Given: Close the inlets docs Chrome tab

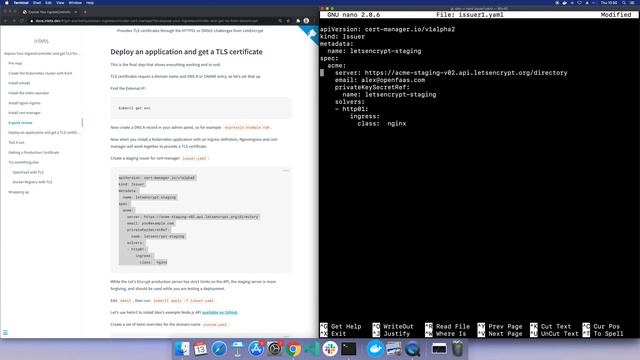Looking at the screenshot, I should [76, 12].
